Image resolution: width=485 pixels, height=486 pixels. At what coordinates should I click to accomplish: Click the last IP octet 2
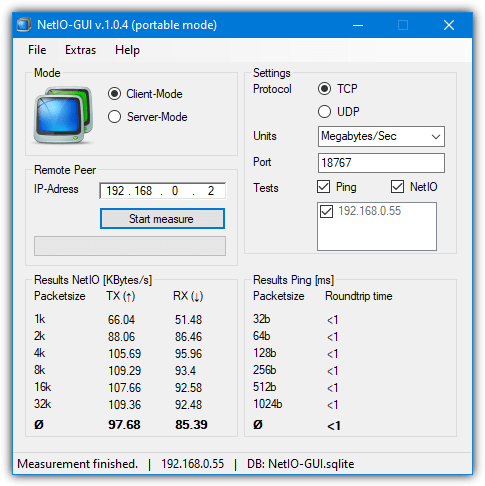(x=211, y=191)
